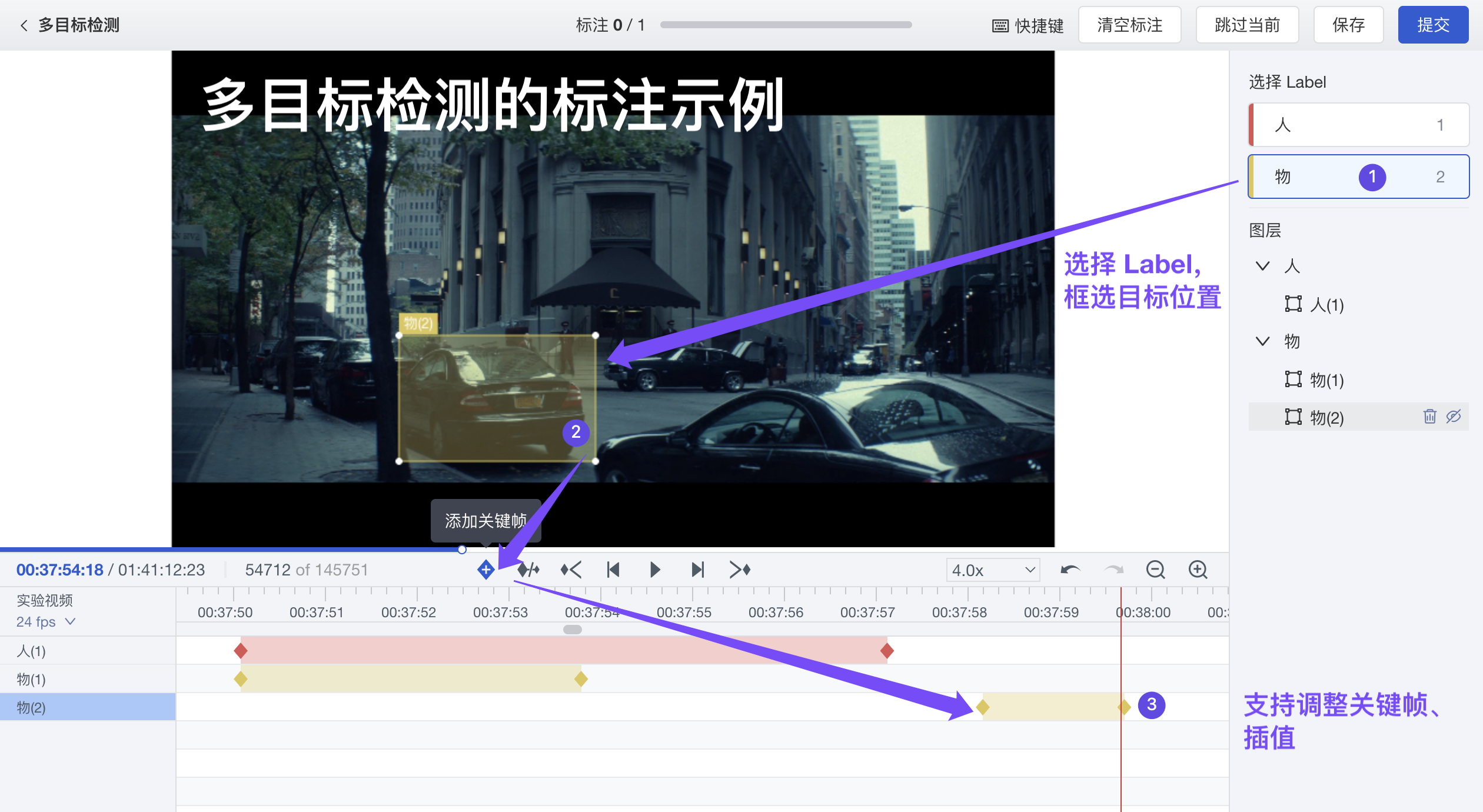This screenshot has width=1483, height=812.
Task: Open the 24 fps dropdown
Action: click(x=45, y=622)
